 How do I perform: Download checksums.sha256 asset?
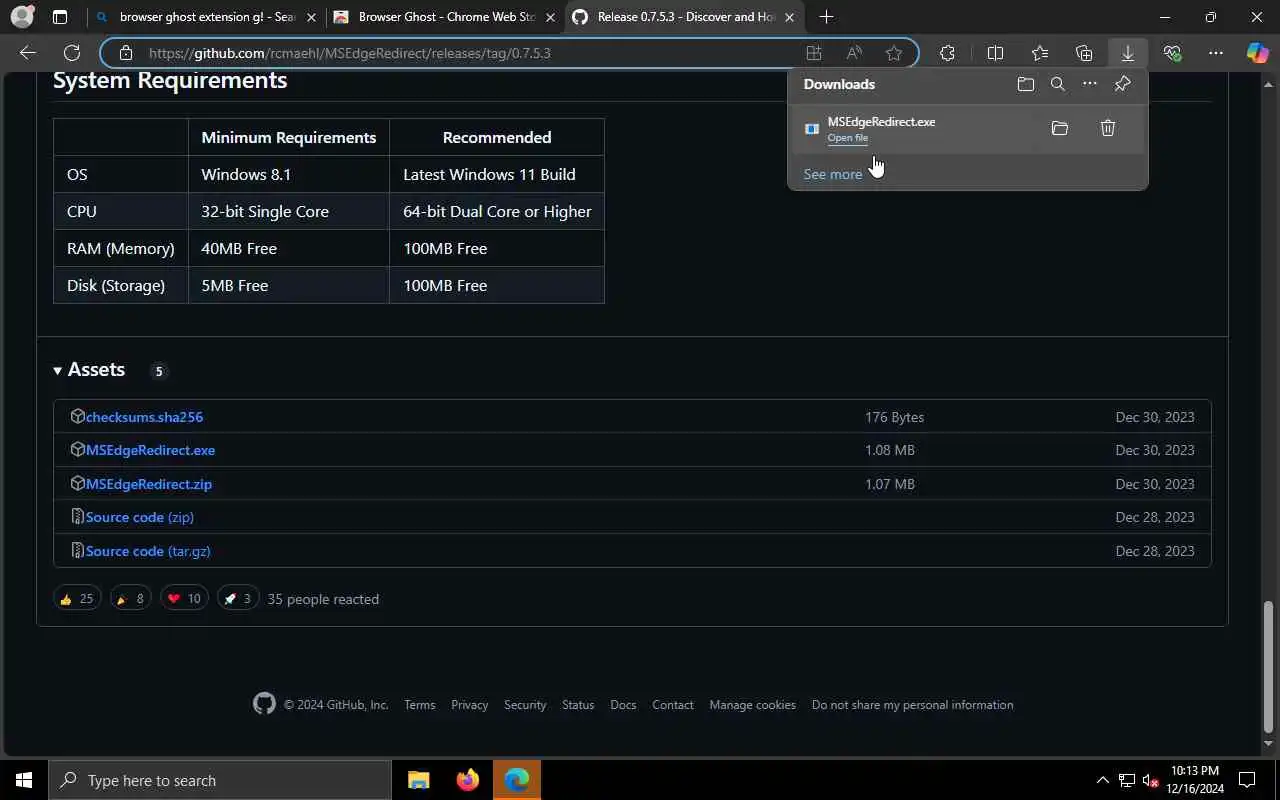click(x=144, y=417)
